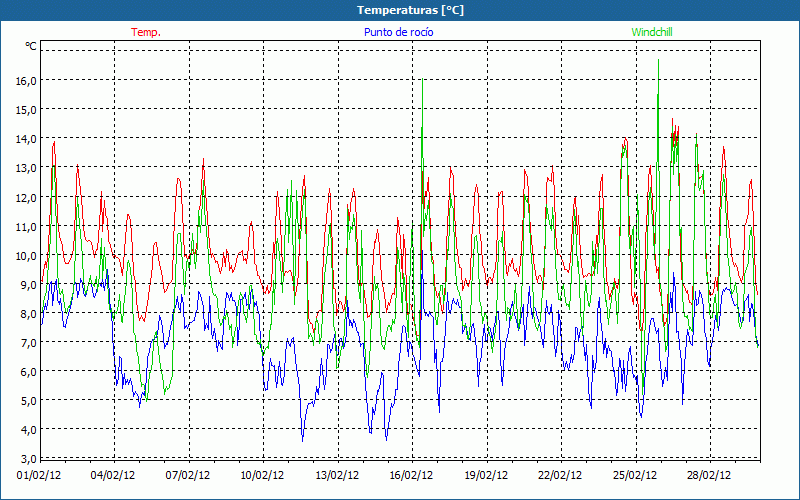
Task: Click the 10/02/12 date label
Action: [x=262, y=476]
